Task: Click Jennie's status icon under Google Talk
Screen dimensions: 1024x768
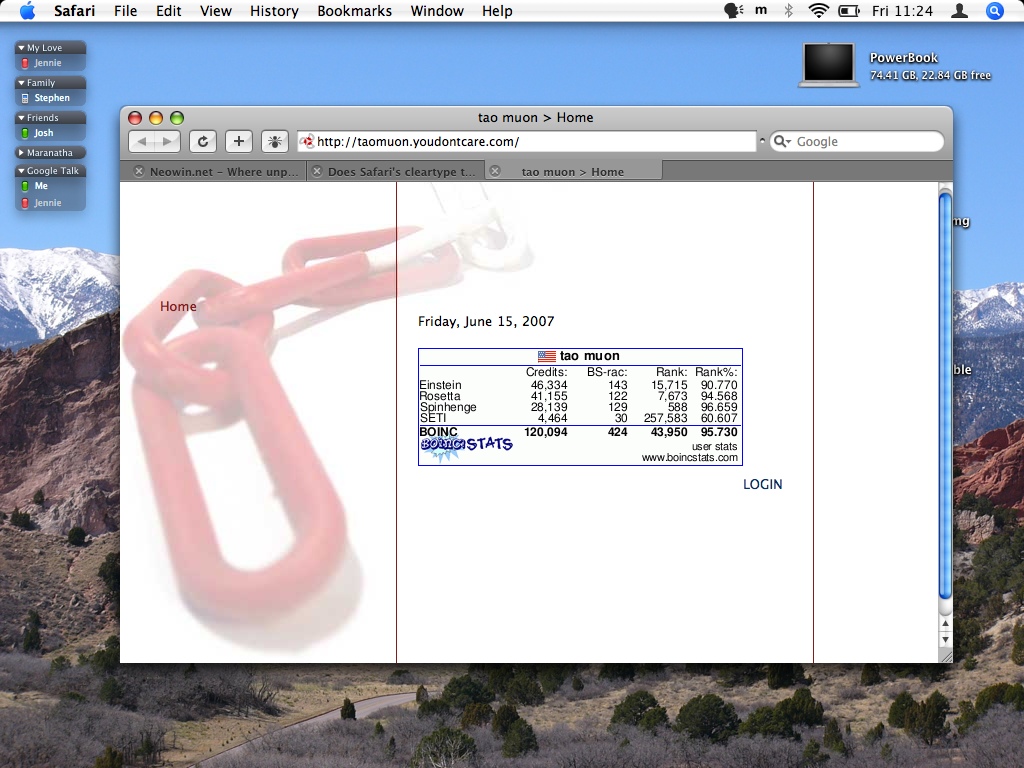Action: pos(25,203)
